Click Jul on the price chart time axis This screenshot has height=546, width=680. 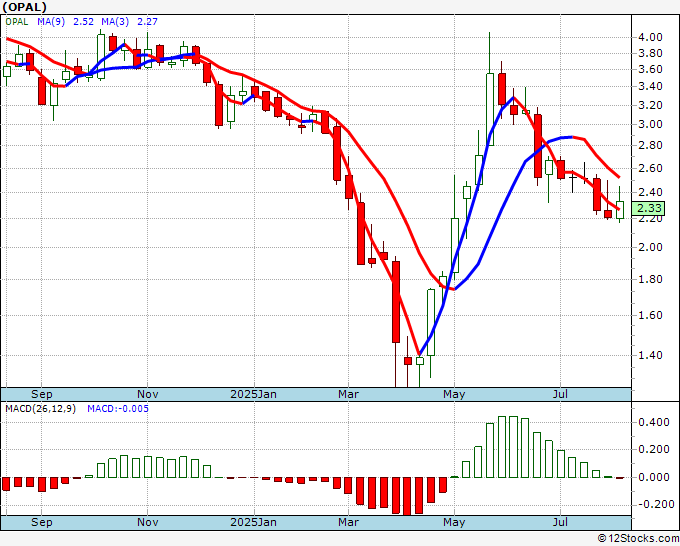point(560,395)
